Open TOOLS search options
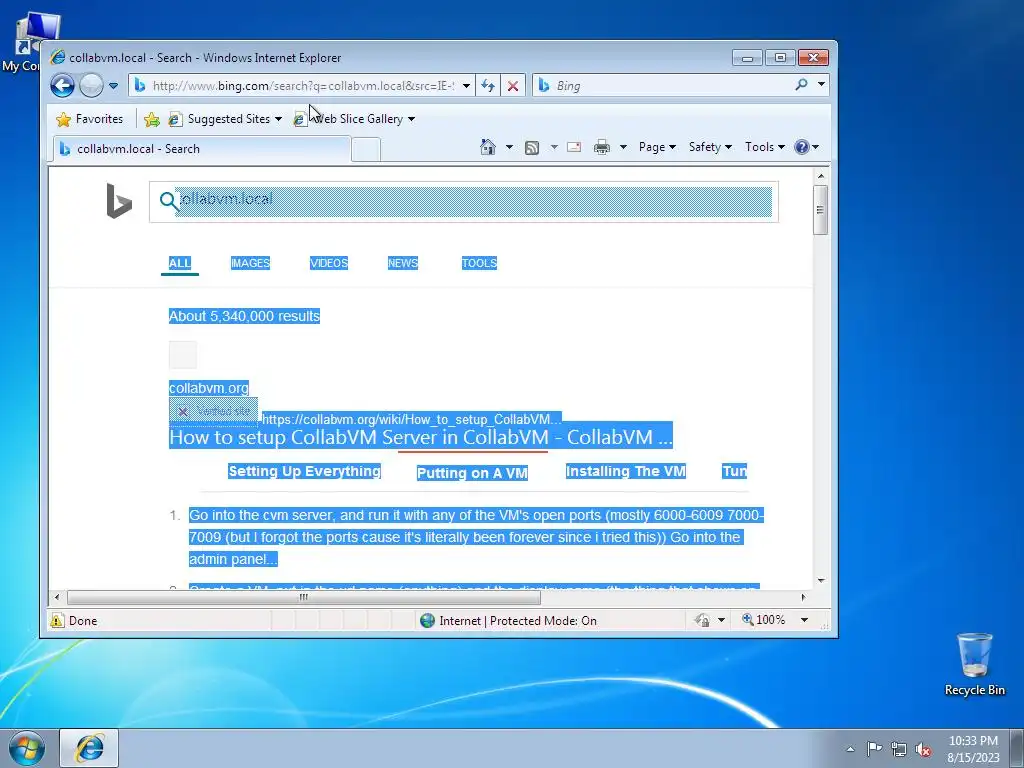 tap(479, 263)
